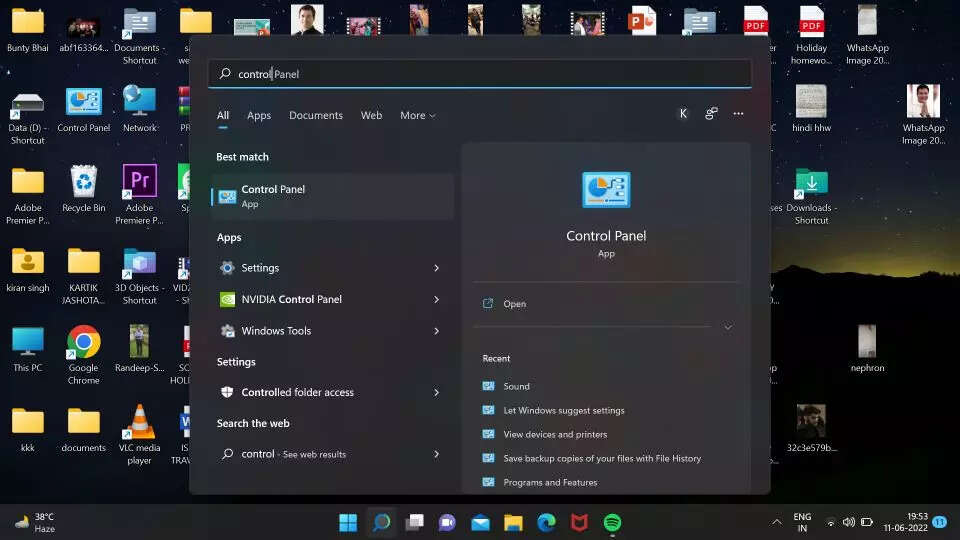The image size is (960, 540).
Task: Select the Network desktop icon
Action: point(140,109)
